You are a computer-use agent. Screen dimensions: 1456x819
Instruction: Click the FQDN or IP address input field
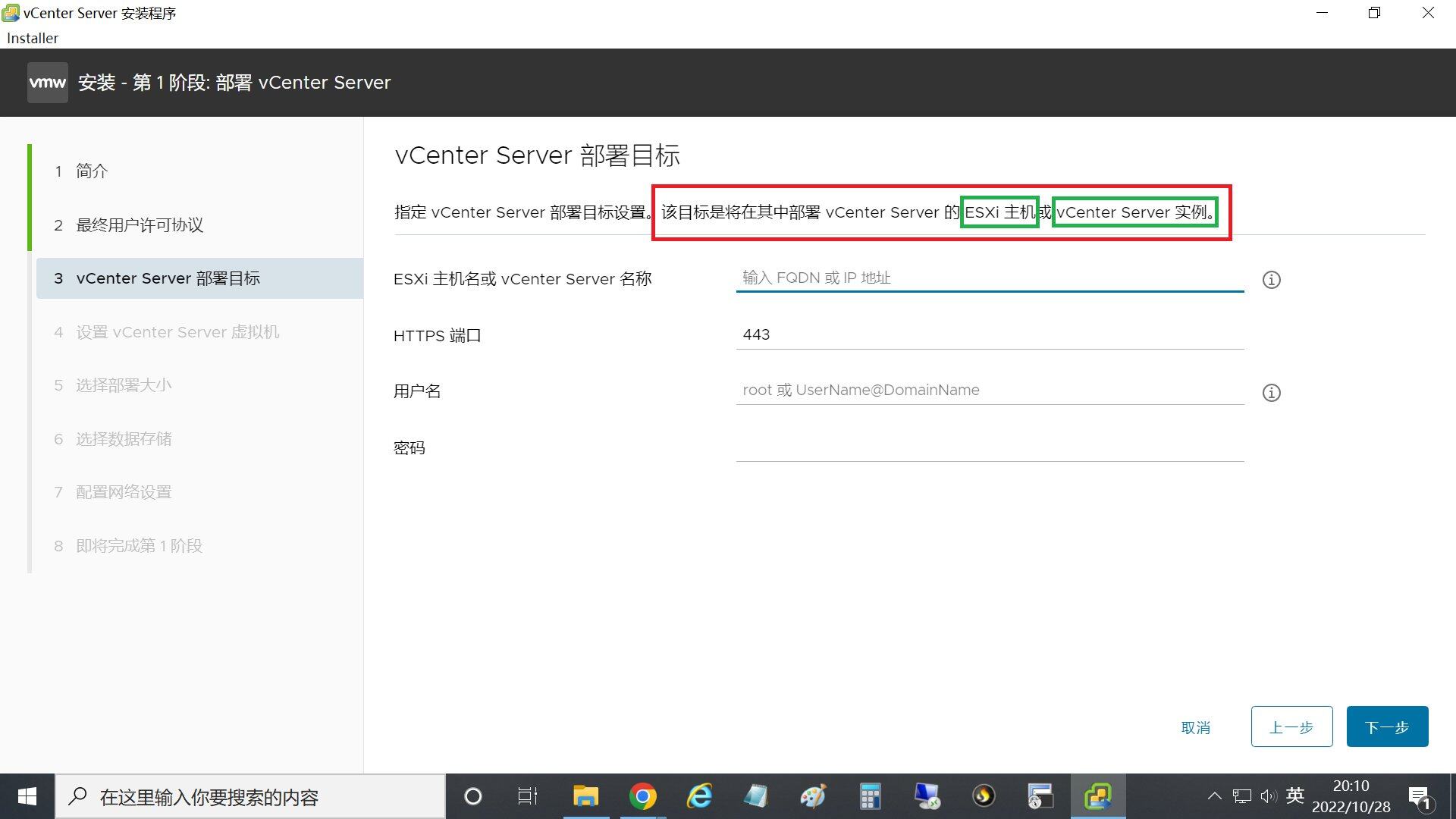tap(990, 278)
